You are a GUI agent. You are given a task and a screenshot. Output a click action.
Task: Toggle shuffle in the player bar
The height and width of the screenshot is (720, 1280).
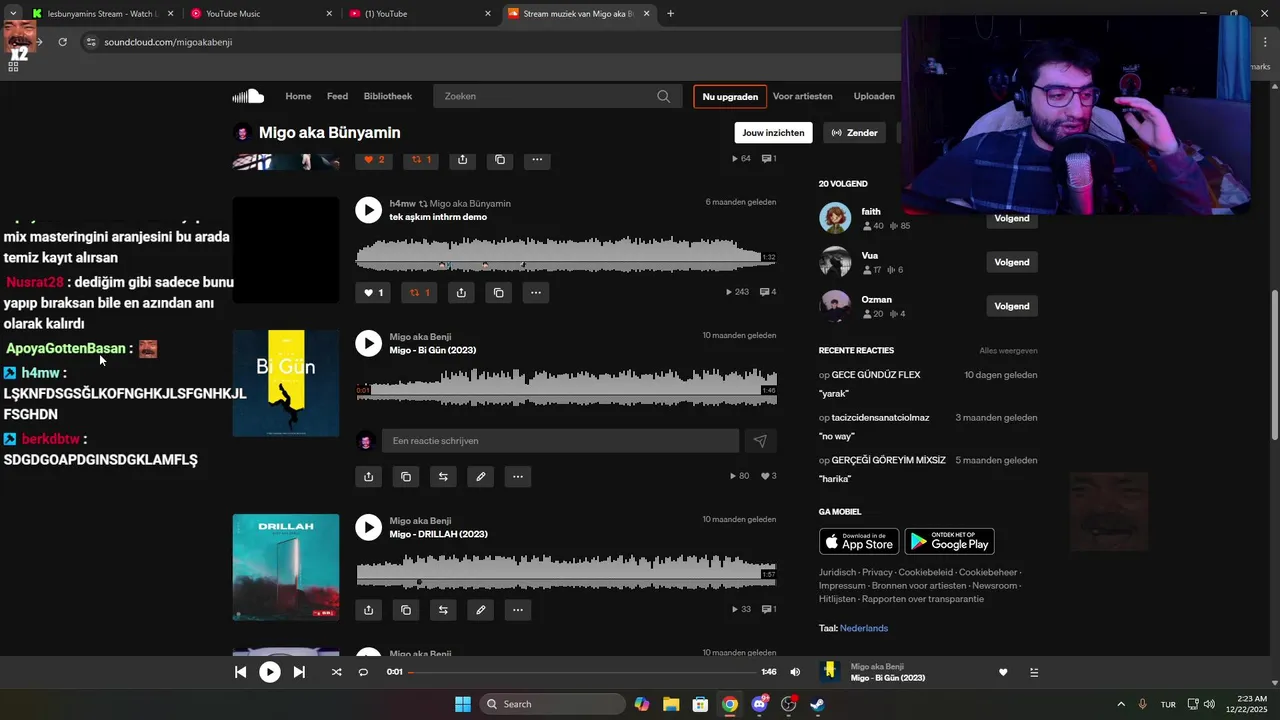pyautogui.click(x=336, y=672)
